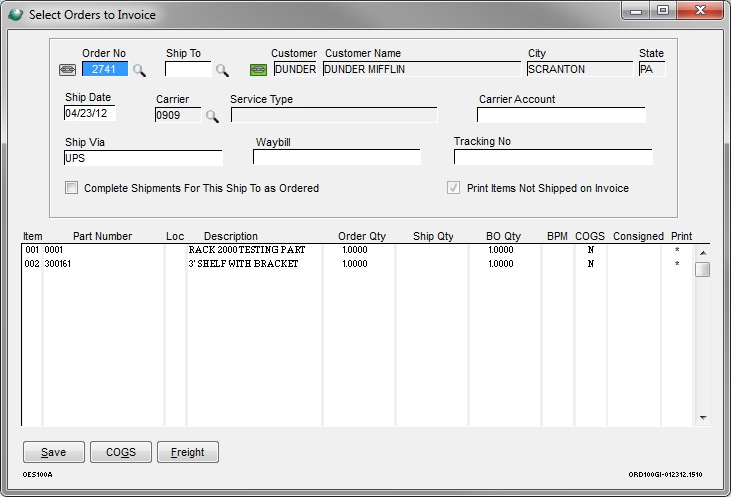Click the Ship Via field UPS

[143, 158]
